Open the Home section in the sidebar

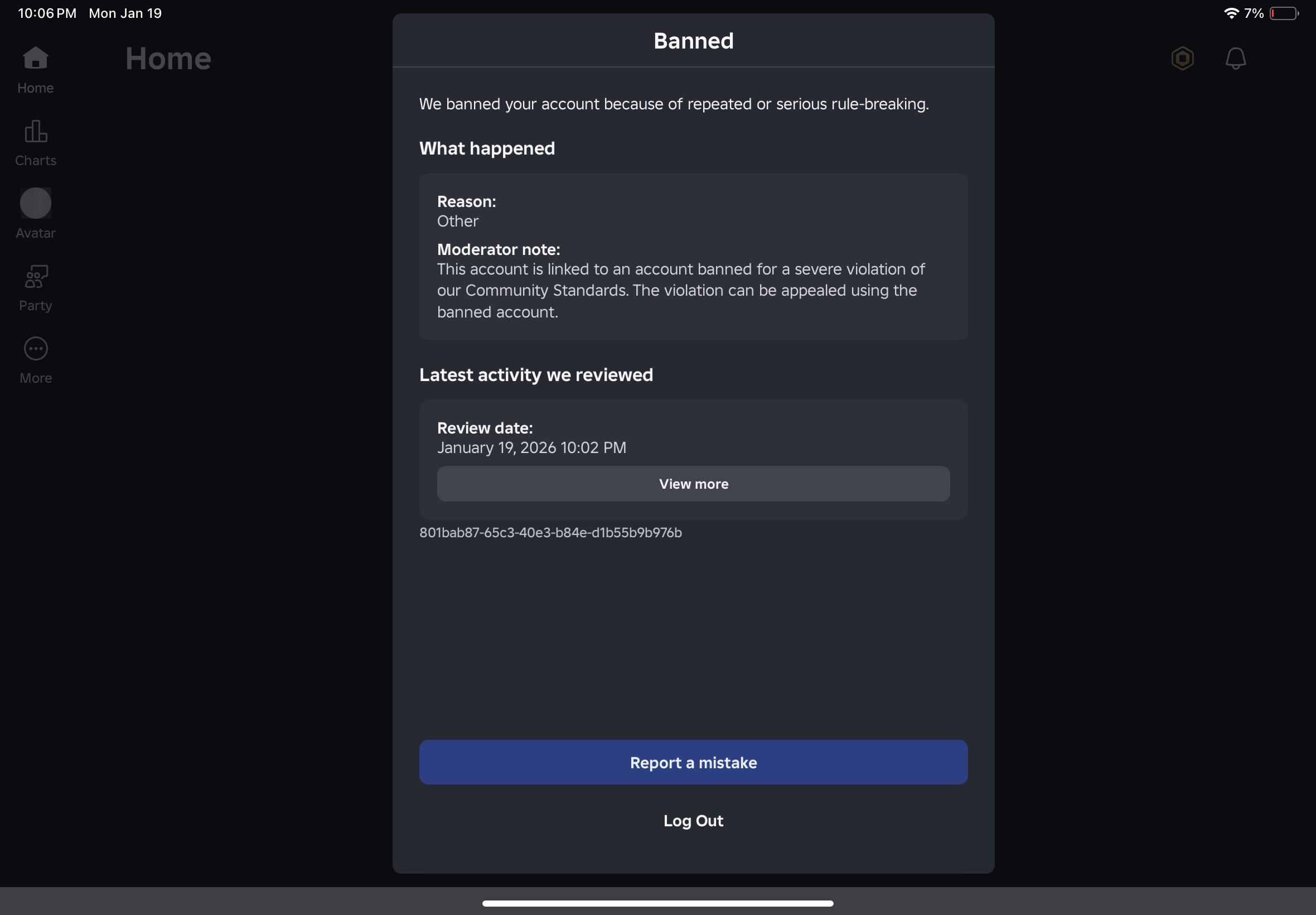[x=35, y=69]
